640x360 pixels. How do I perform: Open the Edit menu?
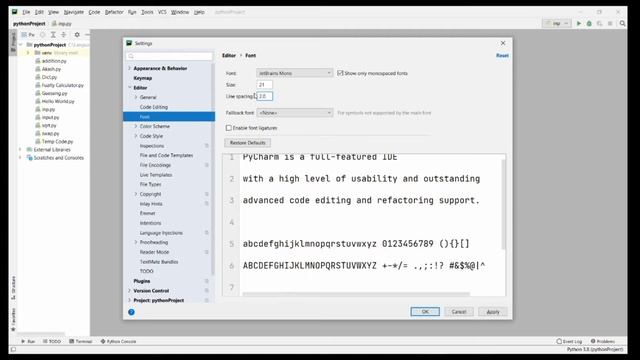[x=39, y=12]
